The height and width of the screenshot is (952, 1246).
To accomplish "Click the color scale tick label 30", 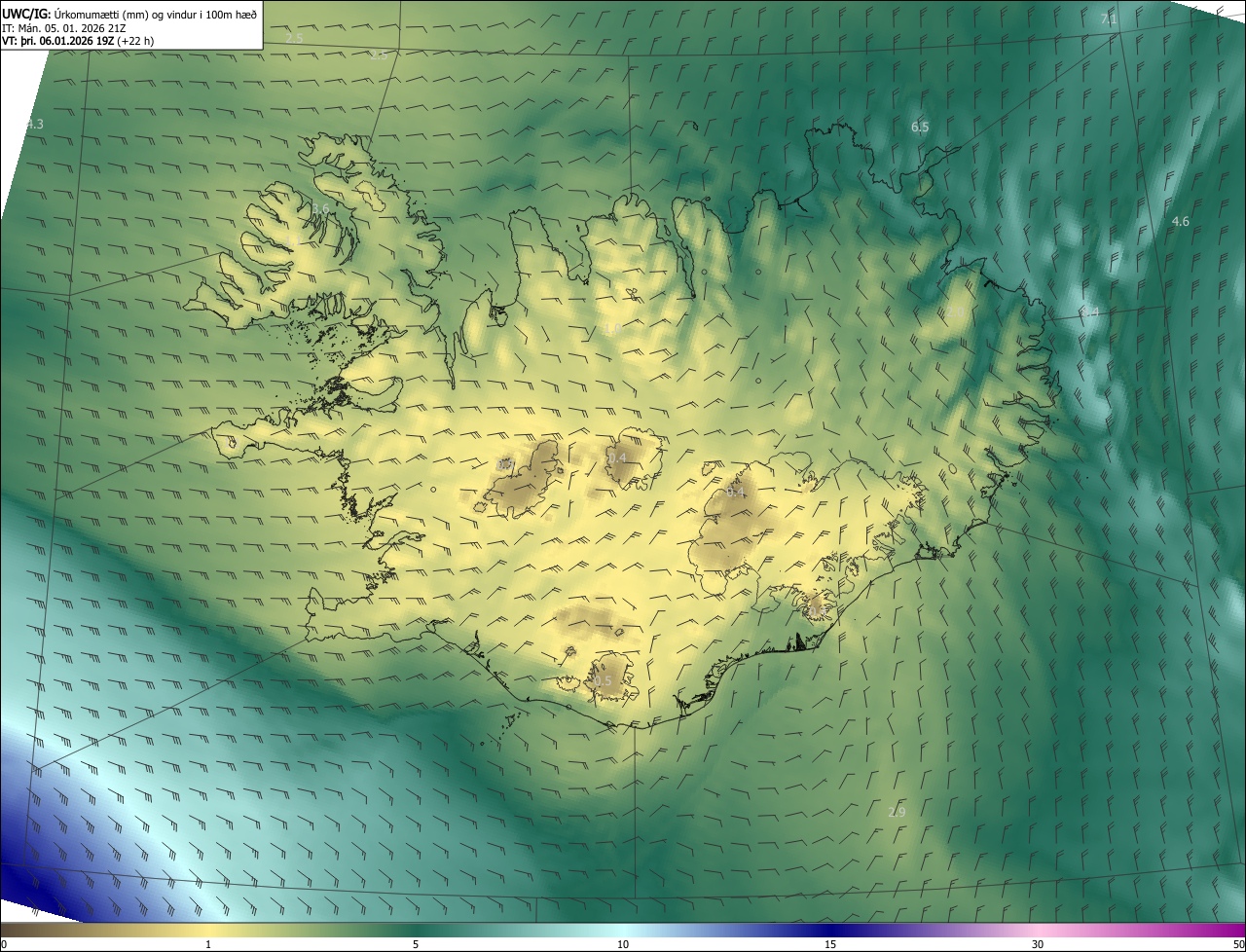I will tap(1038, 944).
